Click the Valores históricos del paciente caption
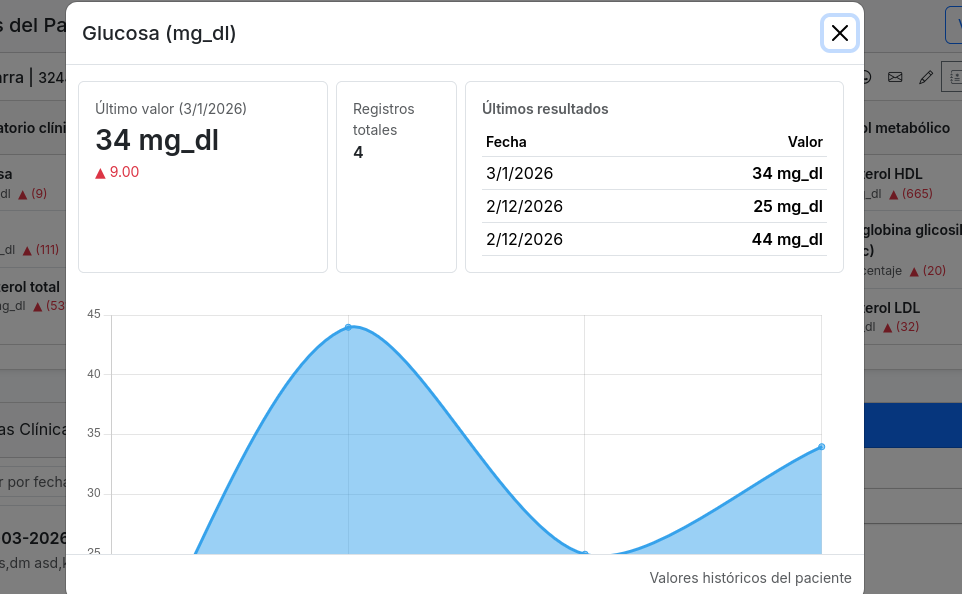The width and height of the screenshot is (962, 594). (750, 578)
